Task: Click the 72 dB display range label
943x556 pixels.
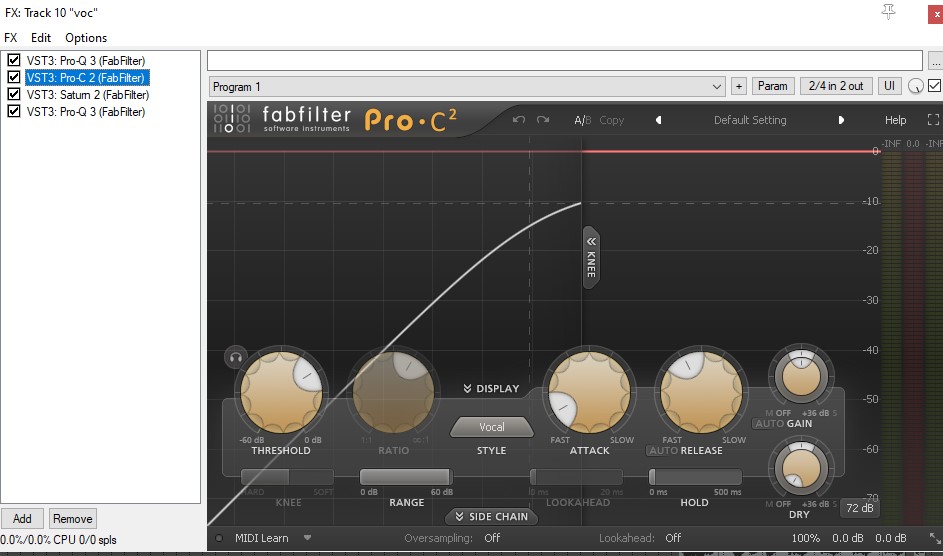Action: (x=859, y=508)
